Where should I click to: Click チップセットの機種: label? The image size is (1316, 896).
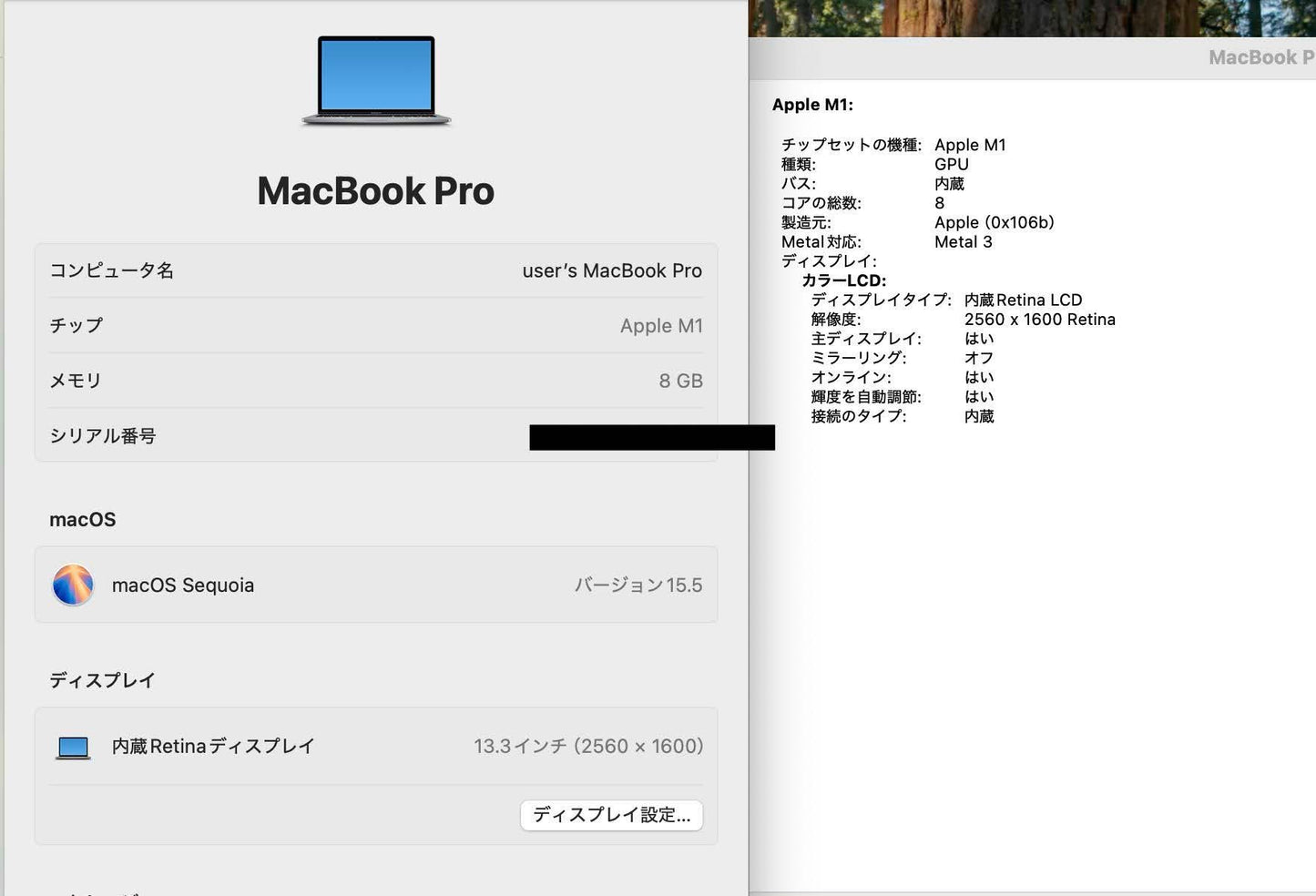[x=852, y=145]
